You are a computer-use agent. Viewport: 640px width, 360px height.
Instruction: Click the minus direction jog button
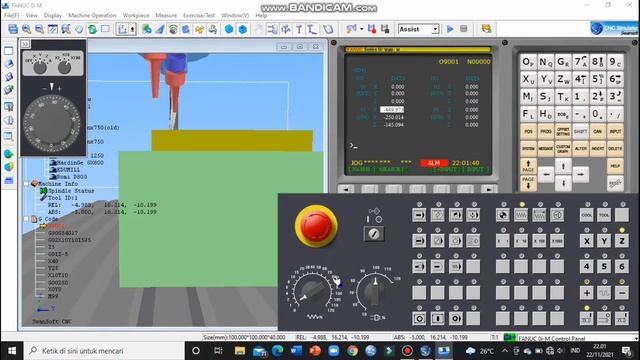pos(622,293)
